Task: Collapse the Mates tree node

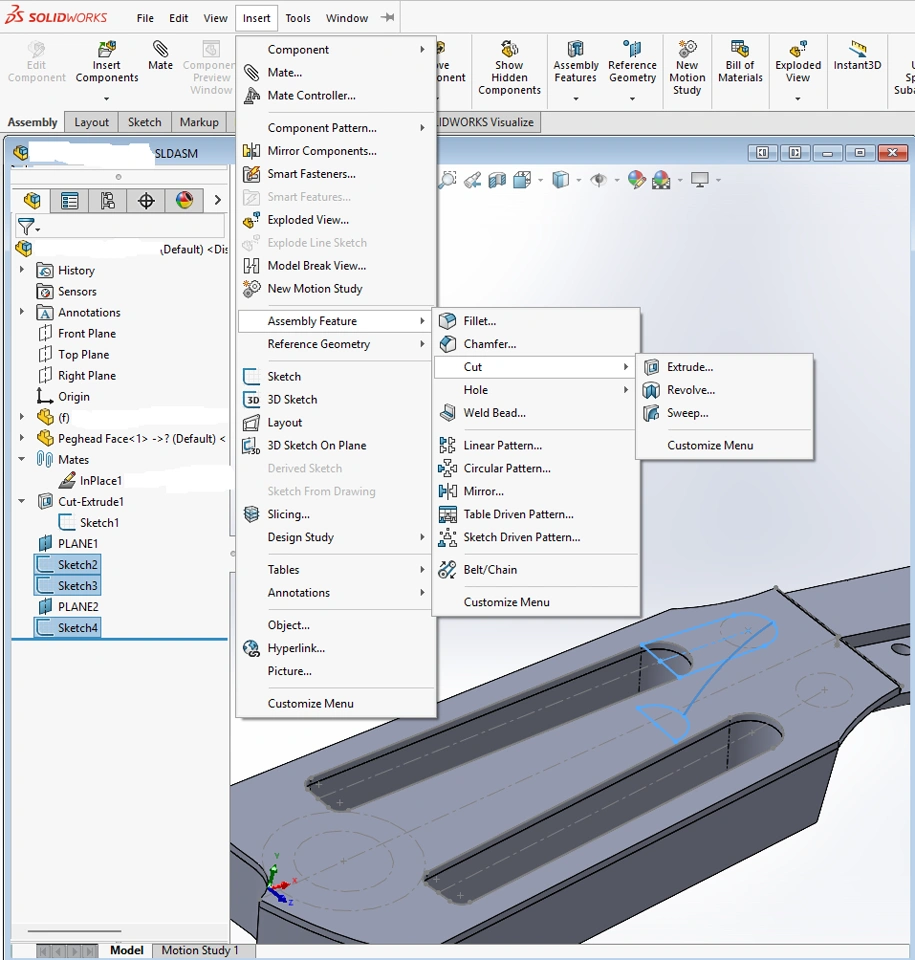Action: pyautogui.click(x=22, y=459)
